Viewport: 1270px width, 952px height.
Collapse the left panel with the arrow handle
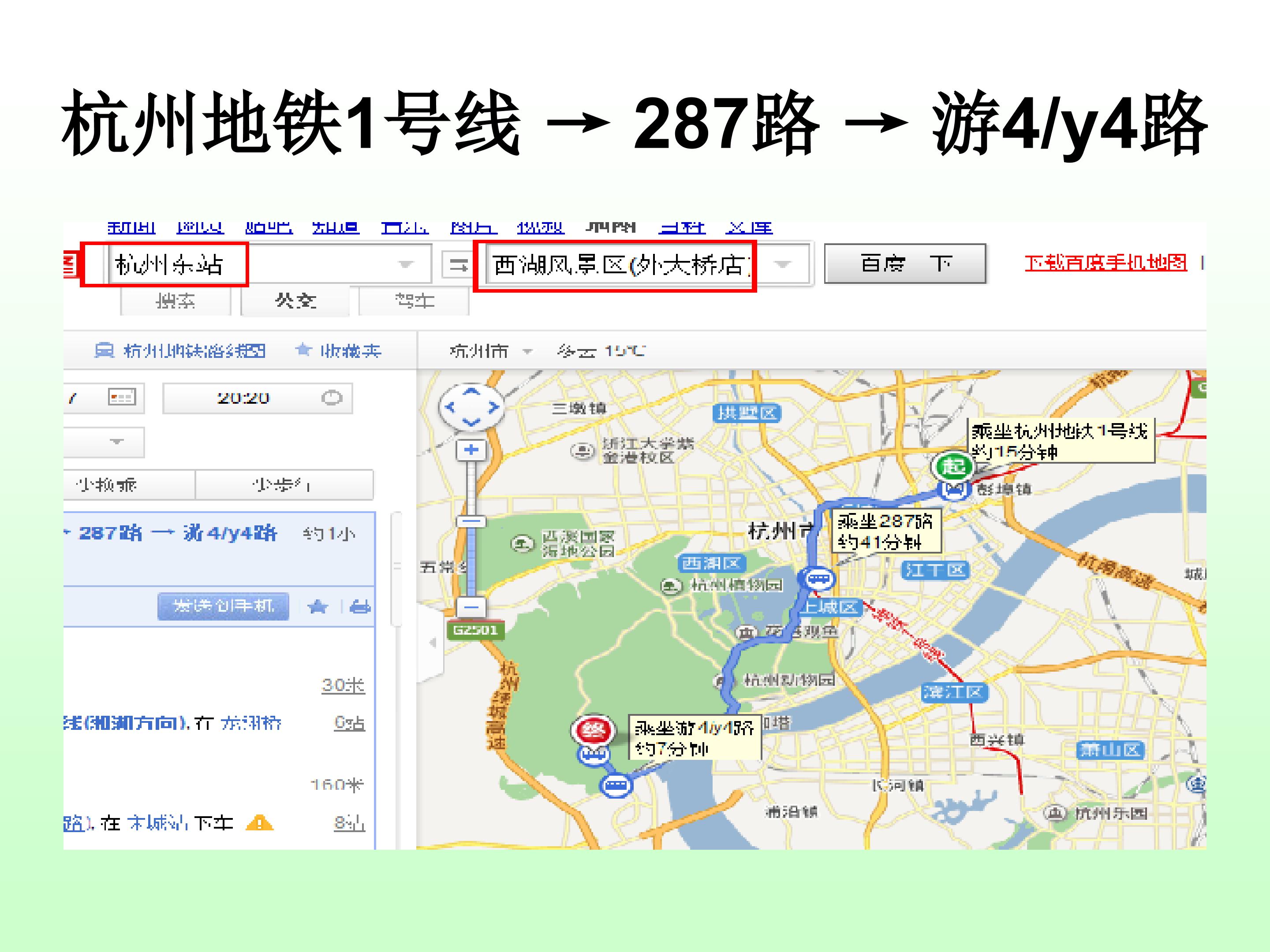click(432, 643)
